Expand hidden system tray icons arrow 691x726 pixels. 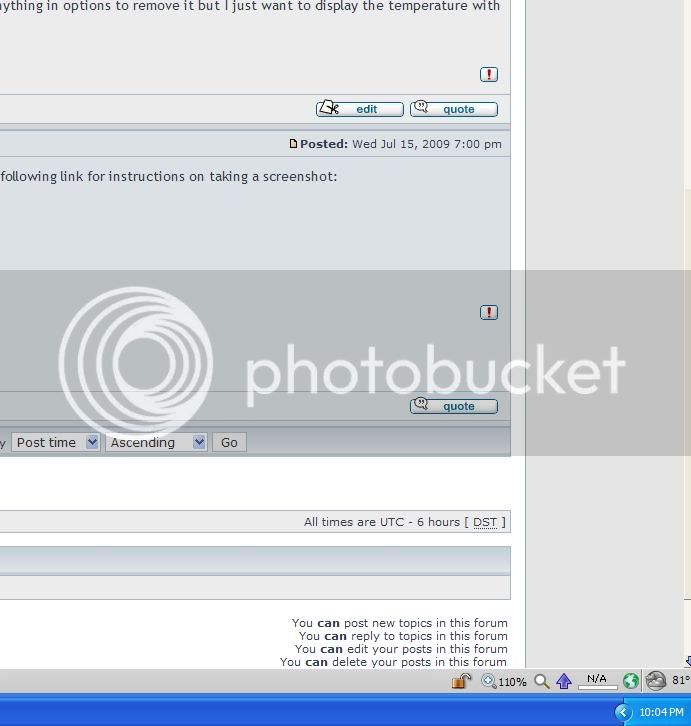coord(623,712)
